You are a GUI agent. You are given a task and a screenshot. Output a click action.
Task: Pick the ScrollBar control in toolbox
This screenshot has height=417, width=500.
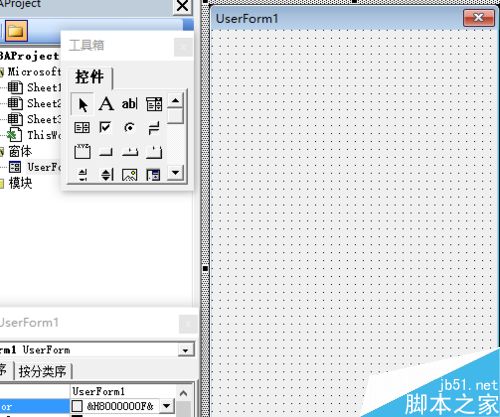82,175
